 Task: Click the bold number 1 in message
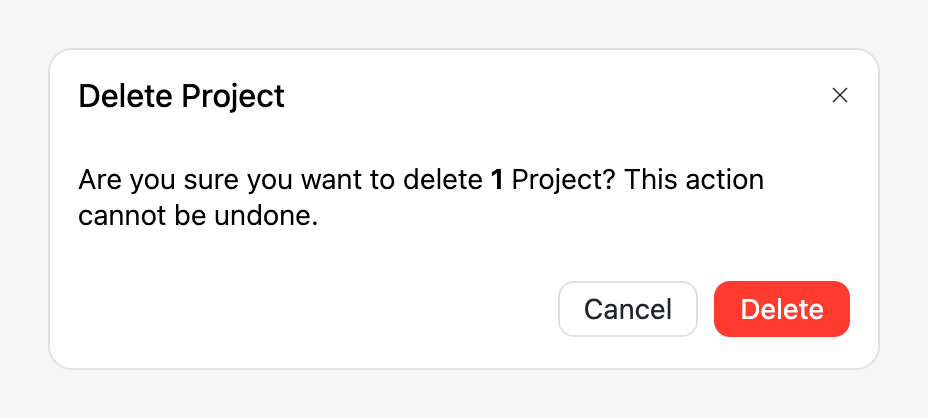pos(496,181)
